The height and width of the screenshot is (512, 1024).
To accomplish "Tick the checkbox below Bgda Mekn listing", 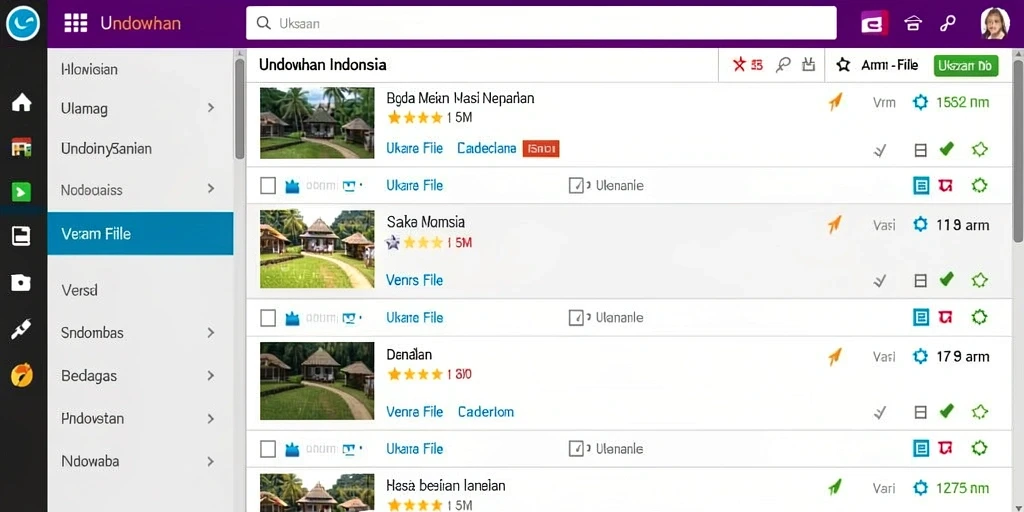I will 268,186.
